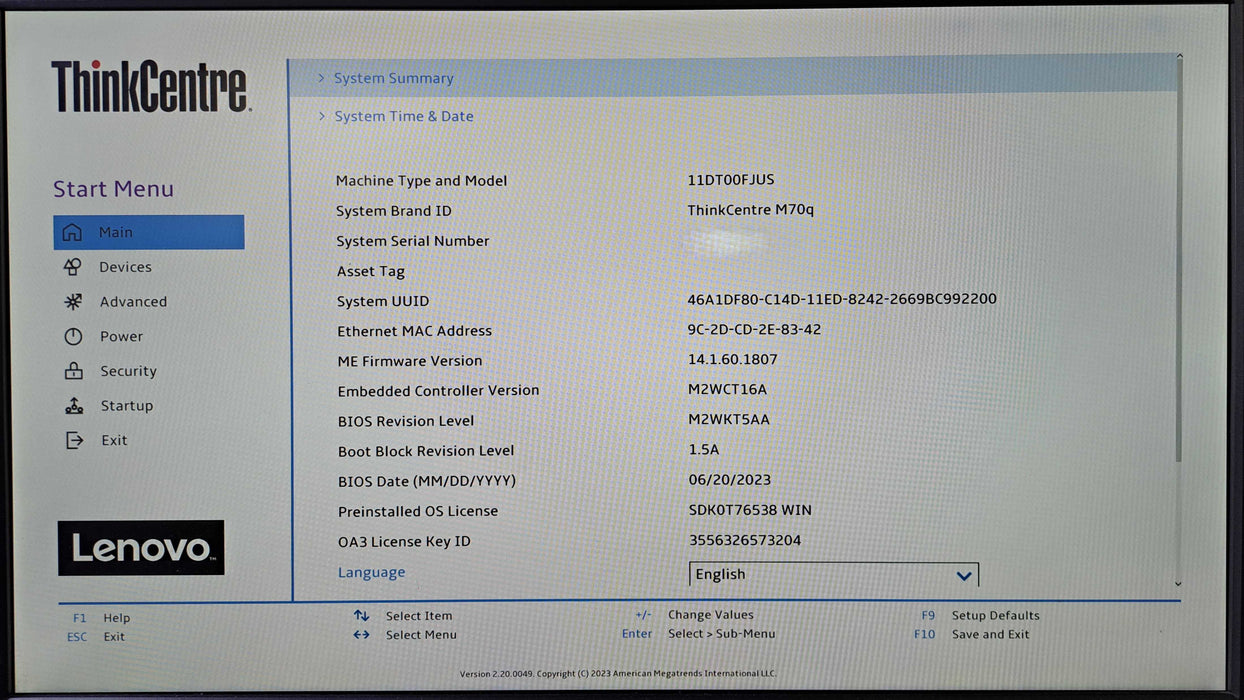Click the F1 Help hint
The height and width of the screenshot is (700, 1244).
tap(101, 618)
